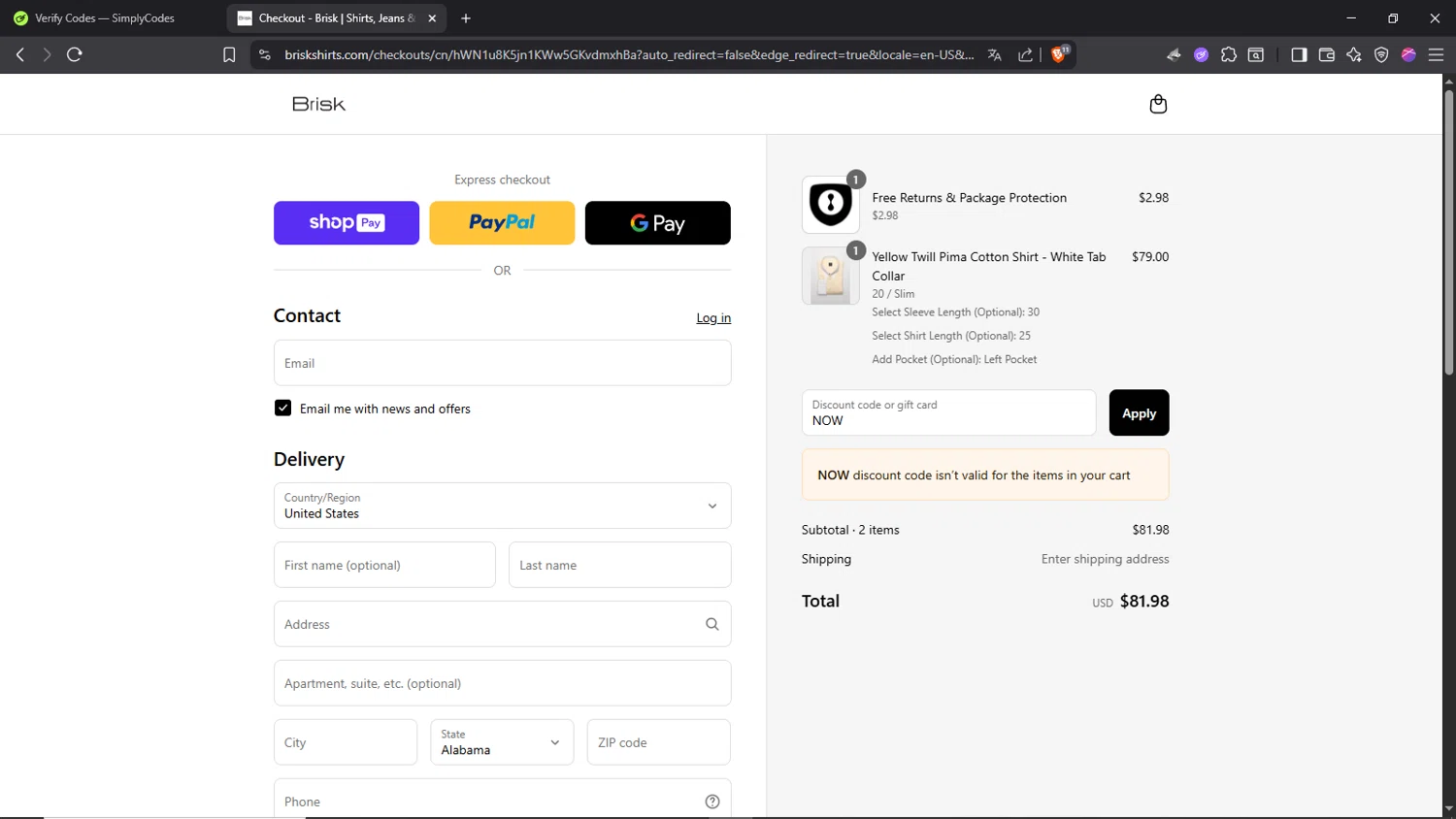This screenshot has width=1456, height=819.
Task: Click the browser forward arrow
Action: (x=46, y=54)
